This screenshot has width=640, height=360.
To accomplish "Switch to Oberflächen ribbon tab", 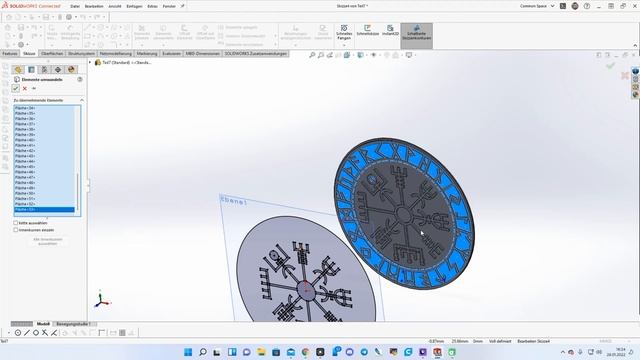I will pos(52,53).
